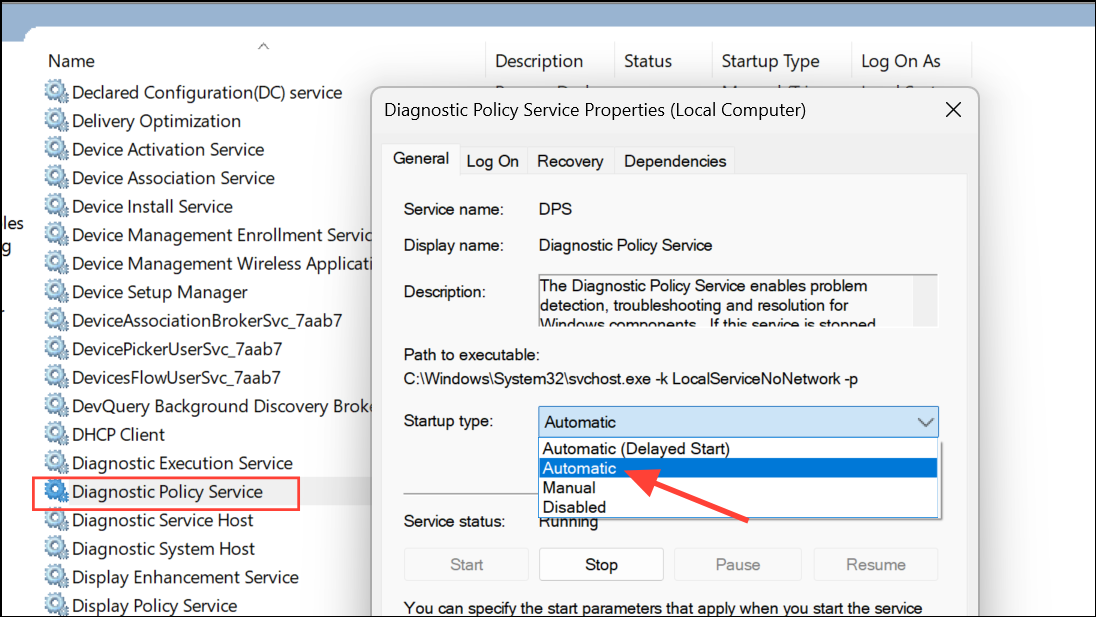1096x617 pixels.
Task: Click the gear icon beside Device Activation Service
Action: point(57,149)
